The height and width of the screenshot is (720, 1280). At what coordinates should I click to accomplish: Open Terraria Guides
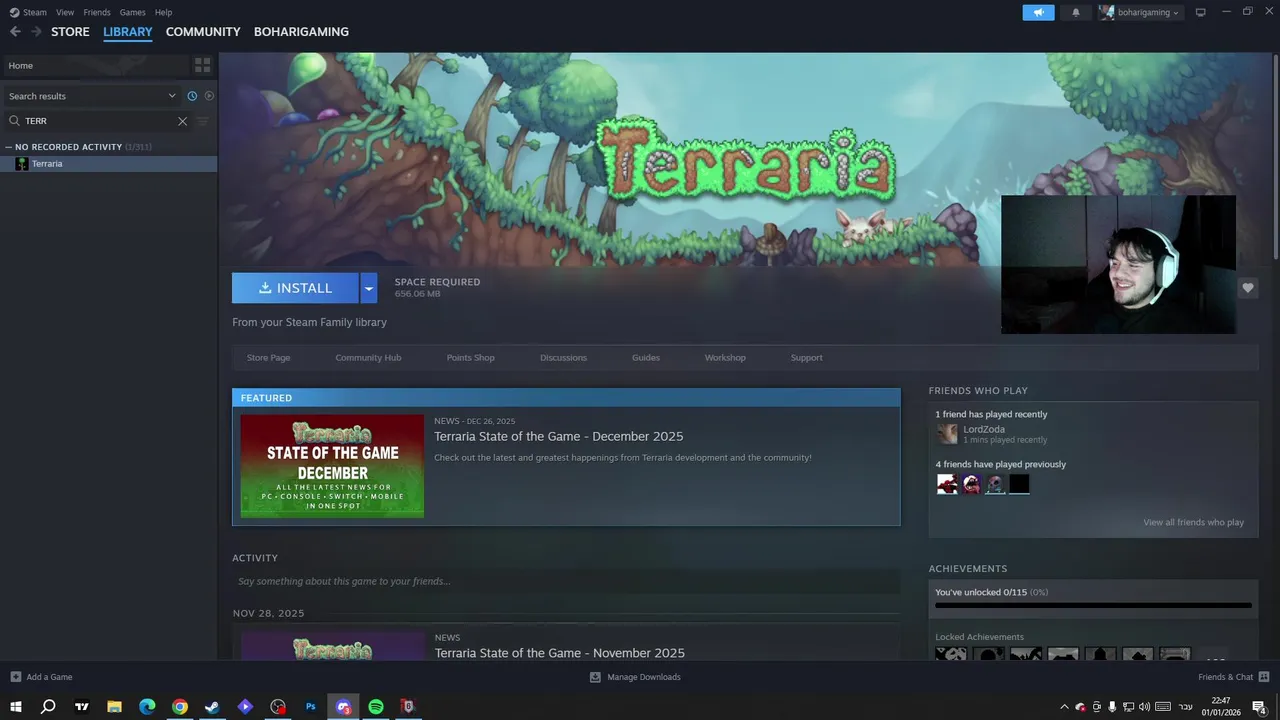(646, 358)
